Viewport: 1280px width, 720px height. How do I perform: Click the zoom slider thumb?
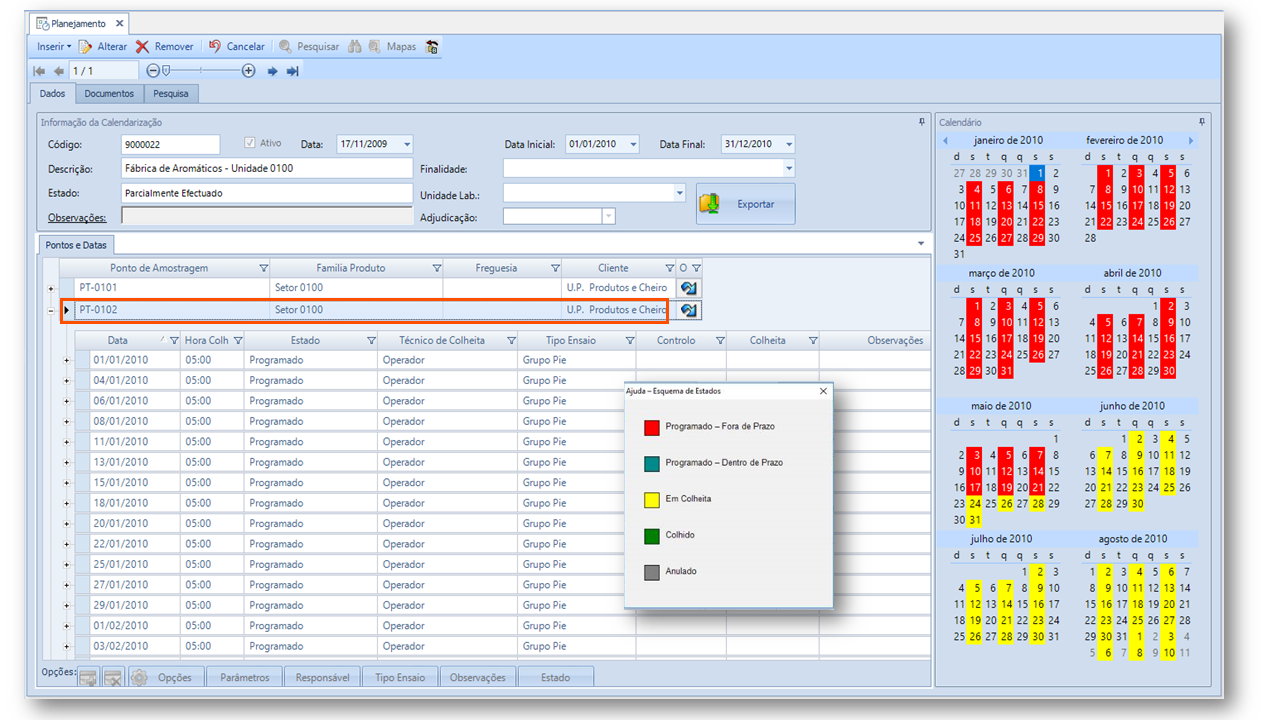point(166,71)
